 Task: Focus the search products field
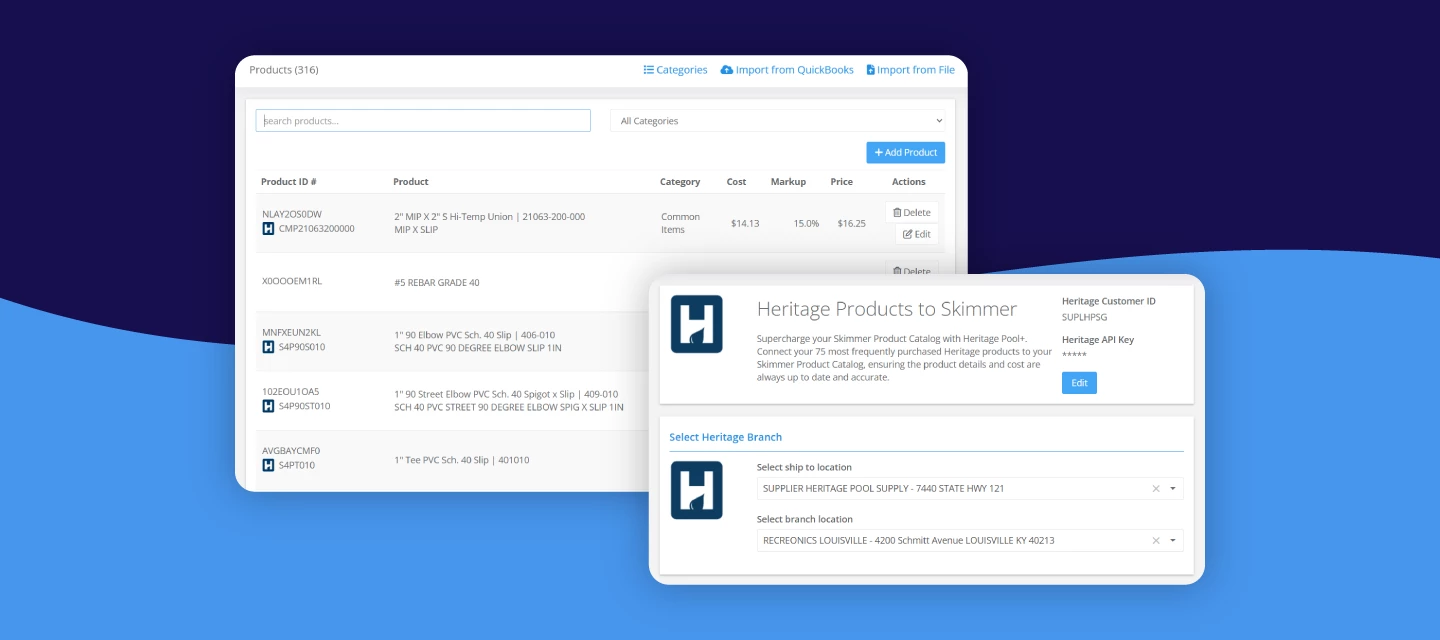423,121
